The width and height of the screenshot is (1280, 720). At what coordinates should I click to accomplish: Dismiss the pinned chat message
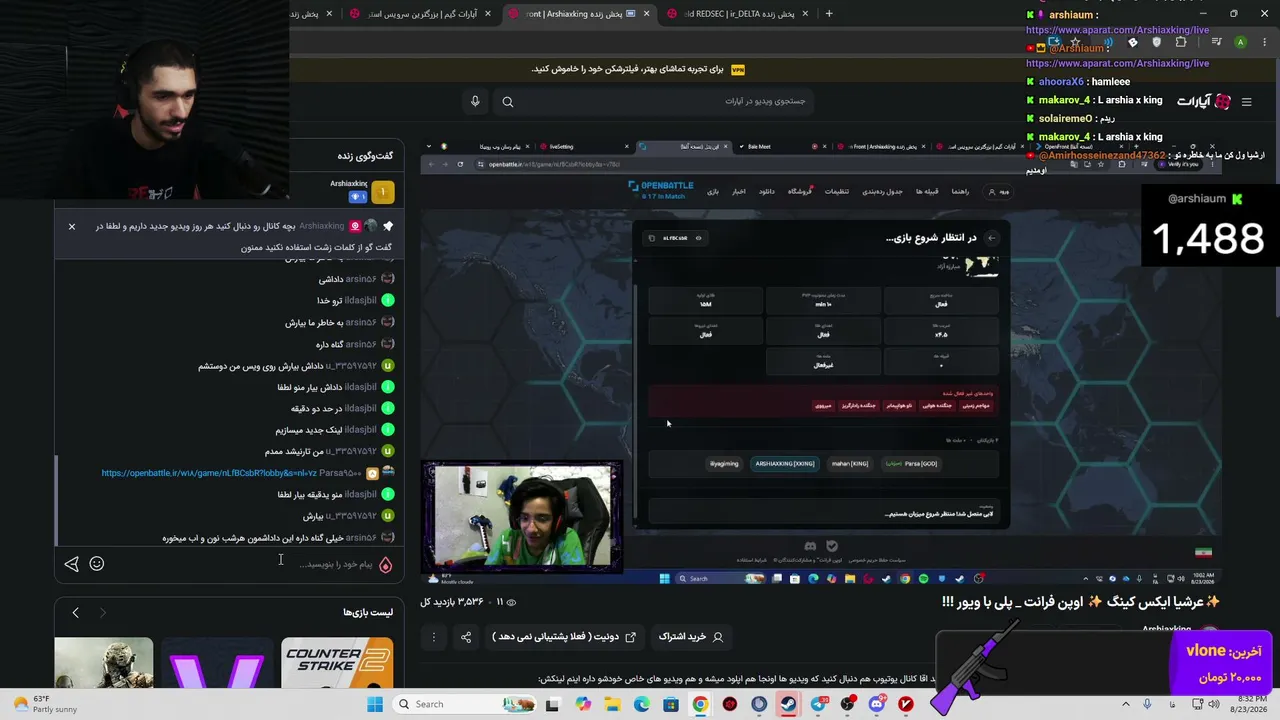pos(72,227)
